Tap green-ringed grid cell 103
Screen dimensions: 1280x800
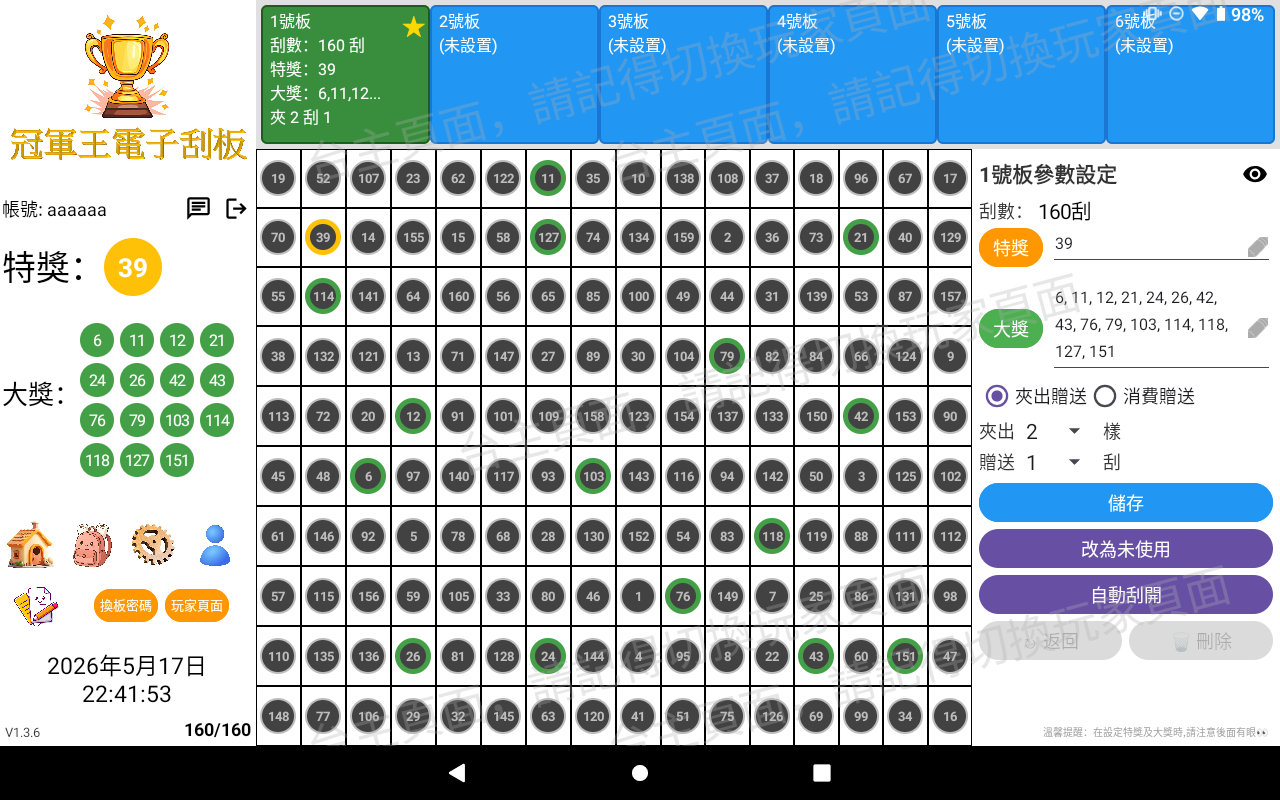point(593,476)
